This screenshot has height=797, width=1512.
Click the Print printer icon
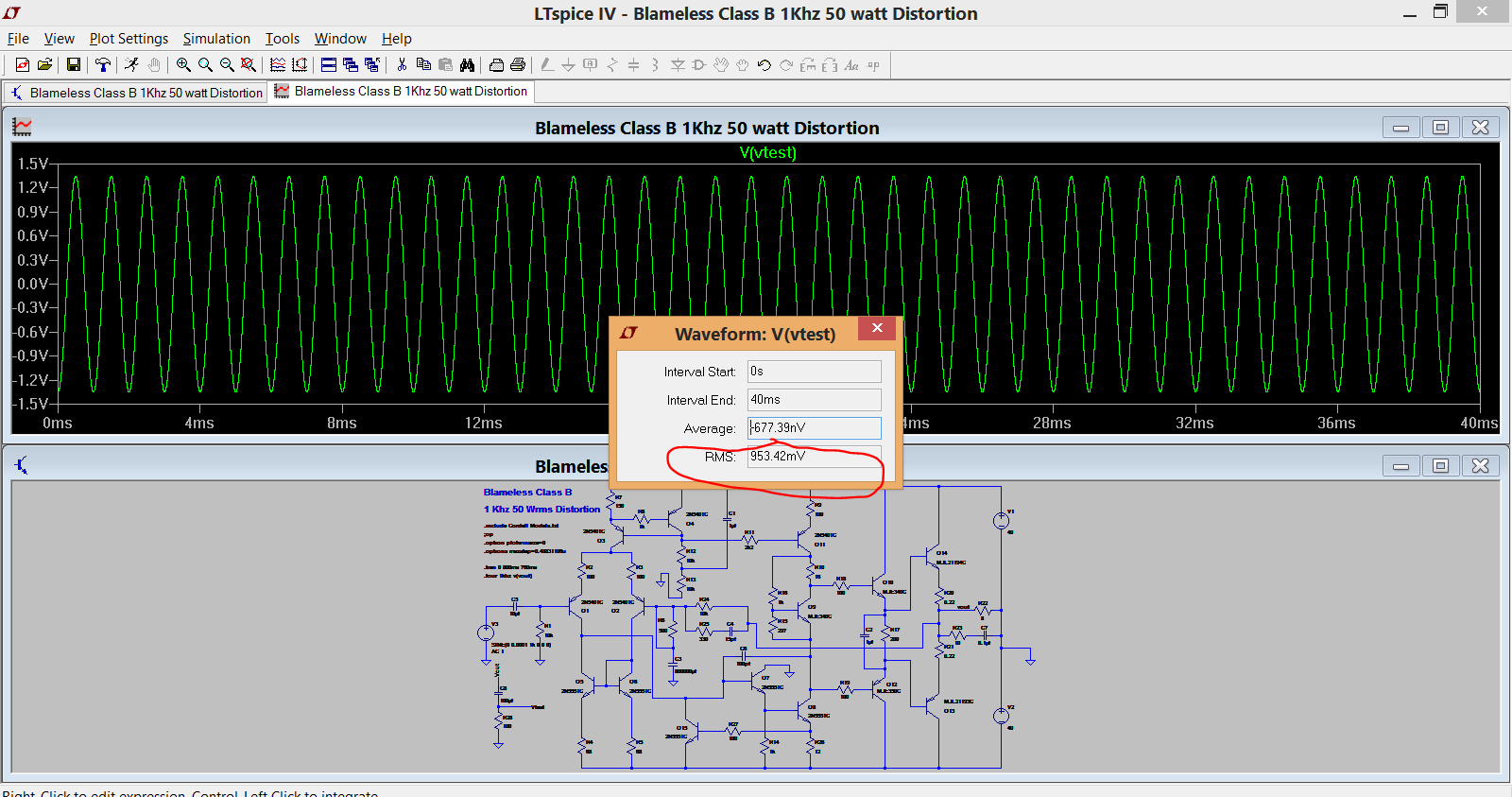coord(518,65)
